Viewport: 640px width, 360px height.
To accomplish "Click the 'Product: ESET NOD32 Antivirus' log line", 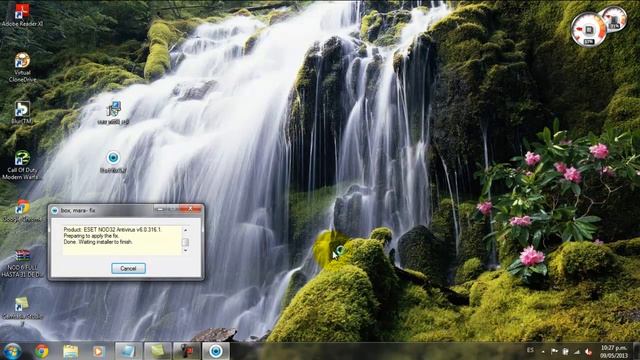I will (112, 229).
